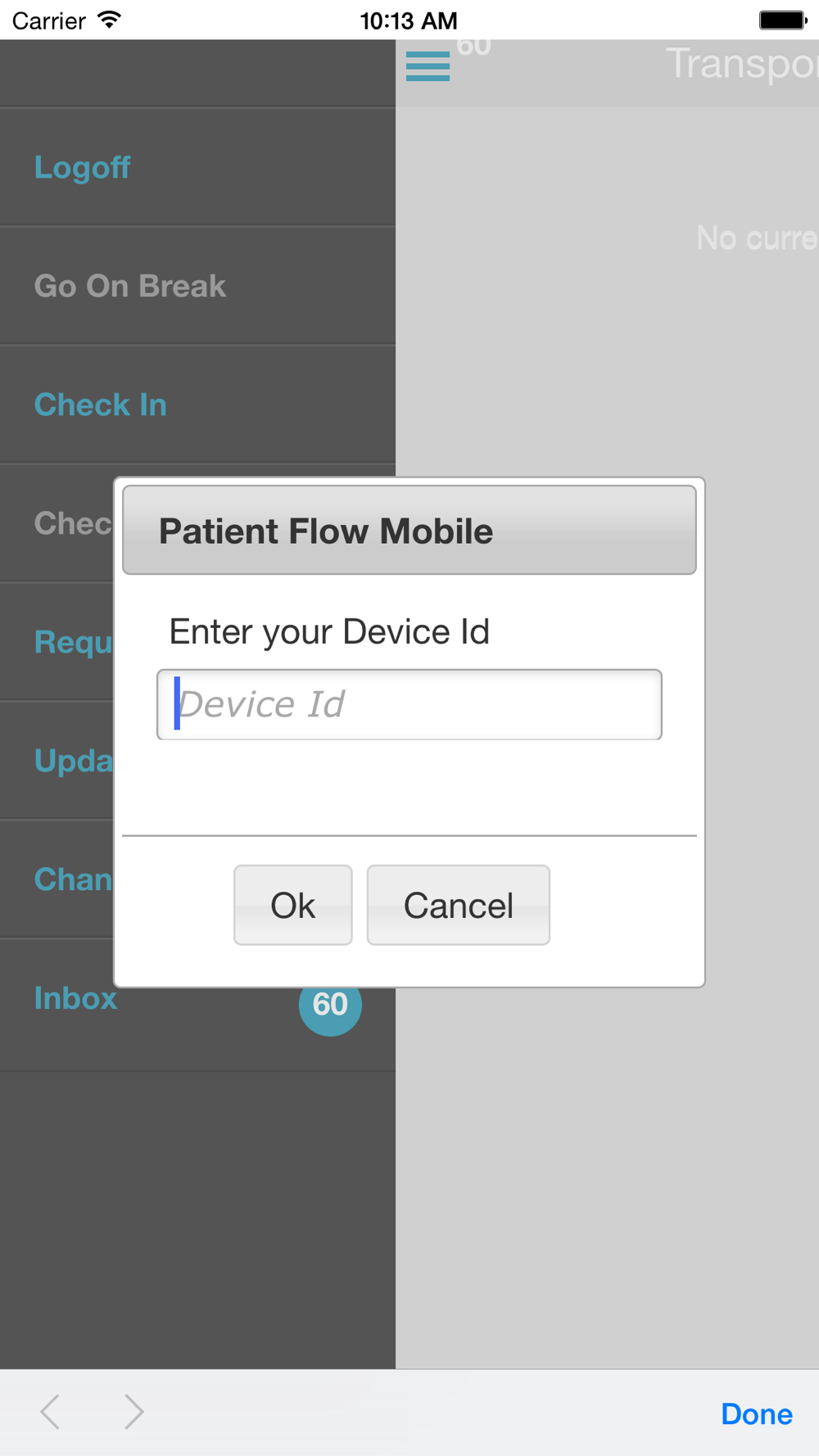Select the partially hidden "Requ" menu item
819x1456 pixels.
[x=72, y=643]
